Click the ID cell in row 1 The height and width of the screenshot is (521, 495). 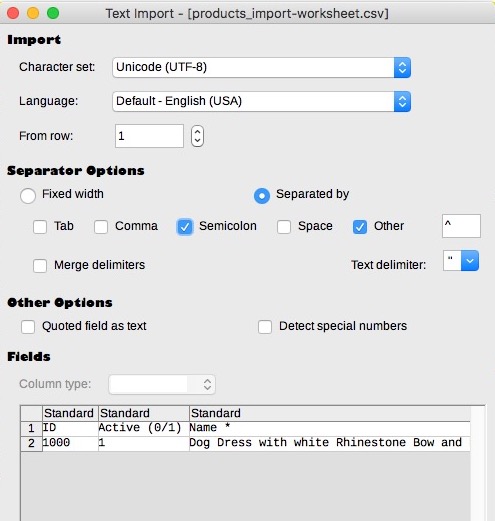[70, 428]
